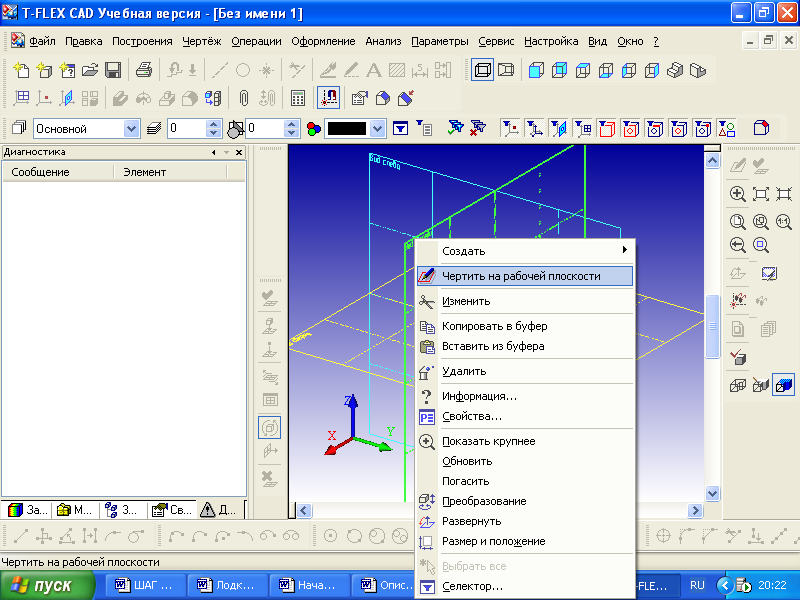This screenshot has height=600, width=800.
Task: Click the level number input field
Action: tap(187, 129)
